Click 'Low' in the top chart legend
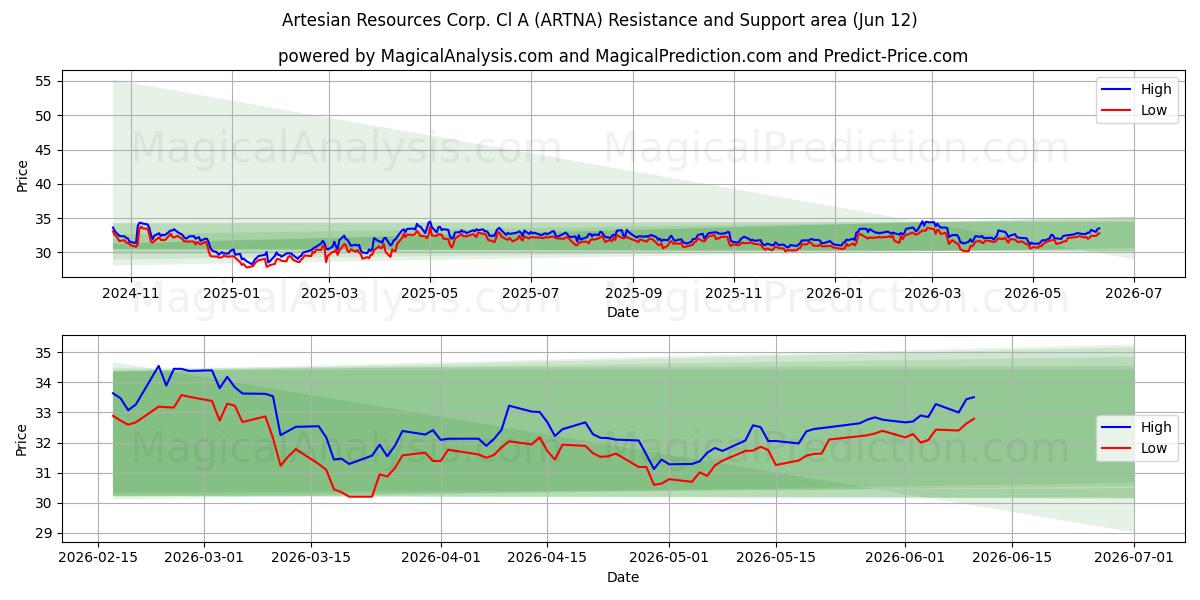The height and width of the screenshot is (600, 1200). coord(1154,110)
